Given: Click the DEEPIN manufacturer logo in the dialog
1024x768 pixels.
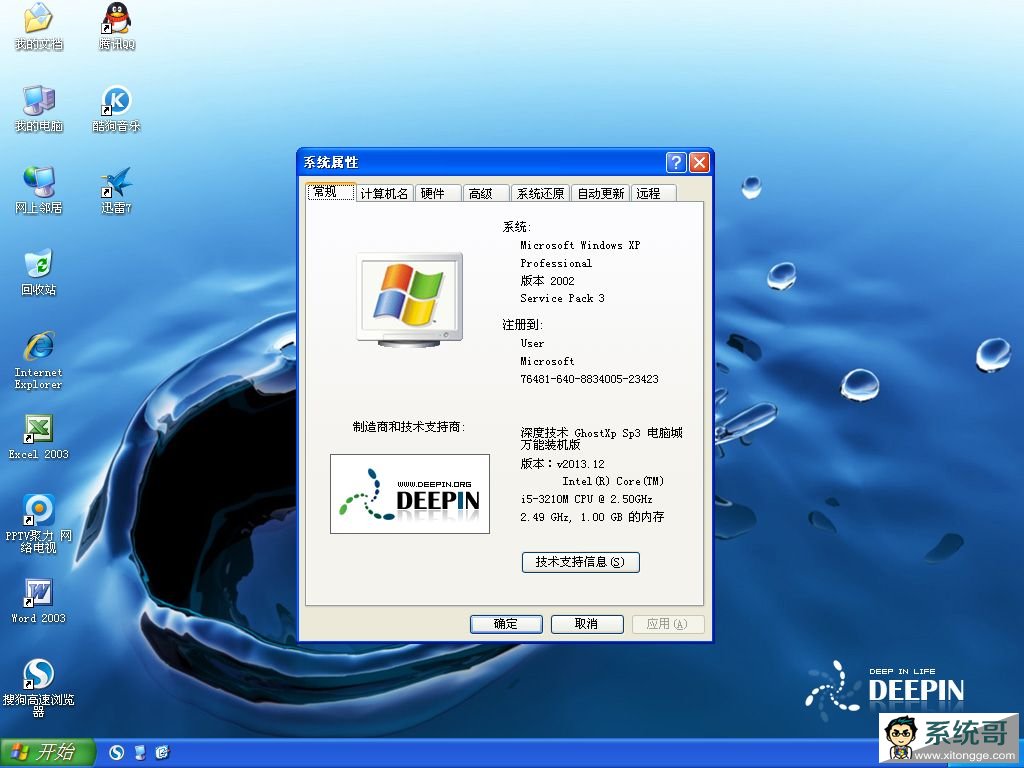Looking at the screenshot, I should [409, 494].
